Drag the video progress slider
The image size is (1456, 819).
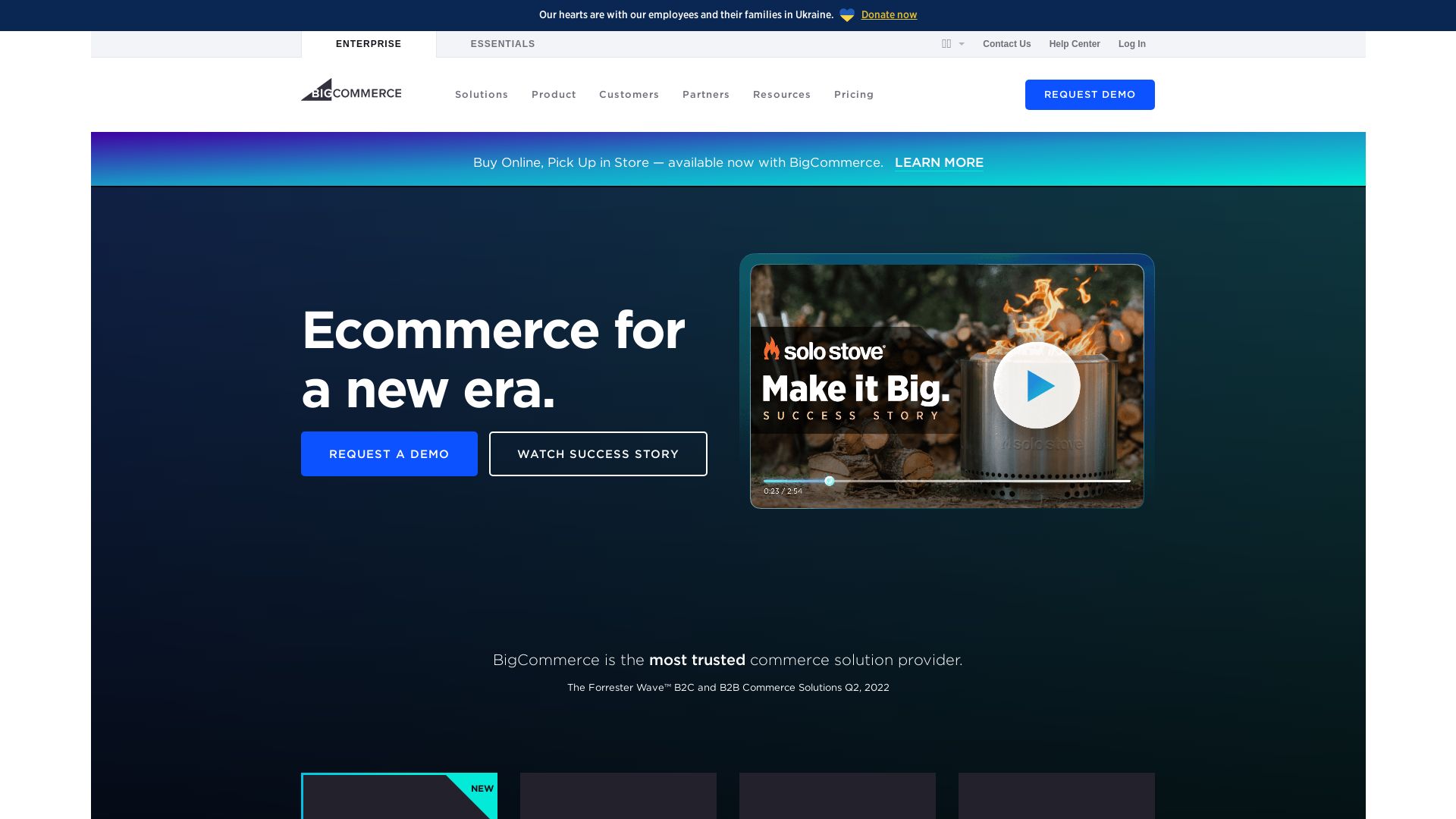point(828,481)
